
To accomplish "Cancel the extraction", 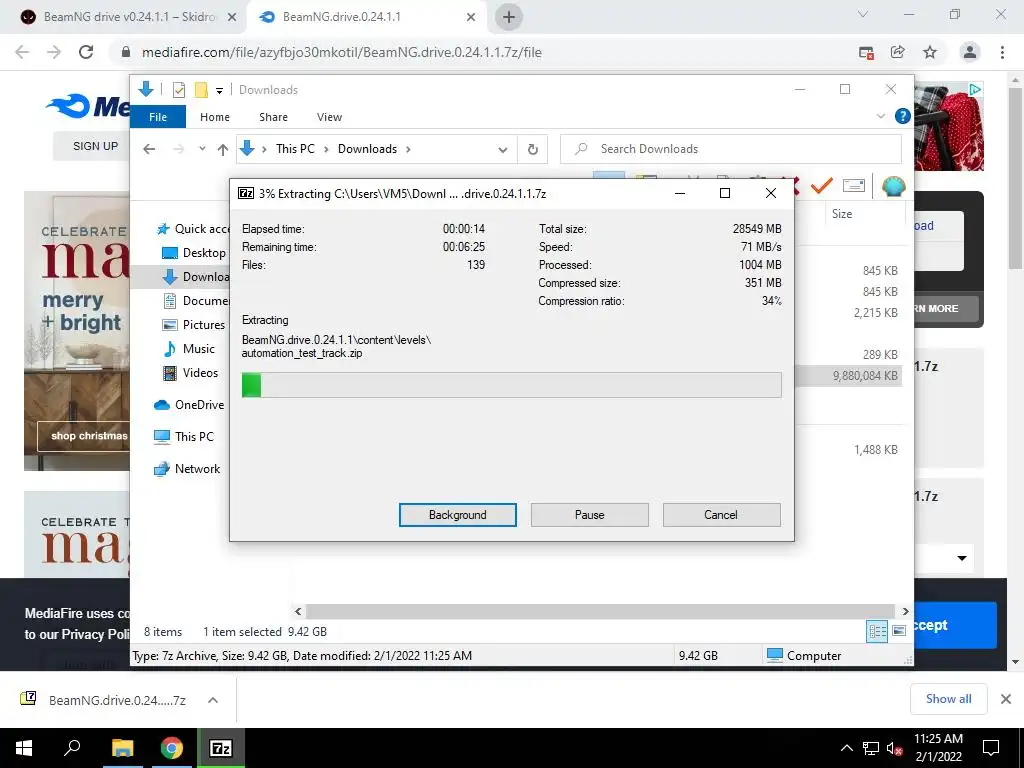I will pos(721,515).
